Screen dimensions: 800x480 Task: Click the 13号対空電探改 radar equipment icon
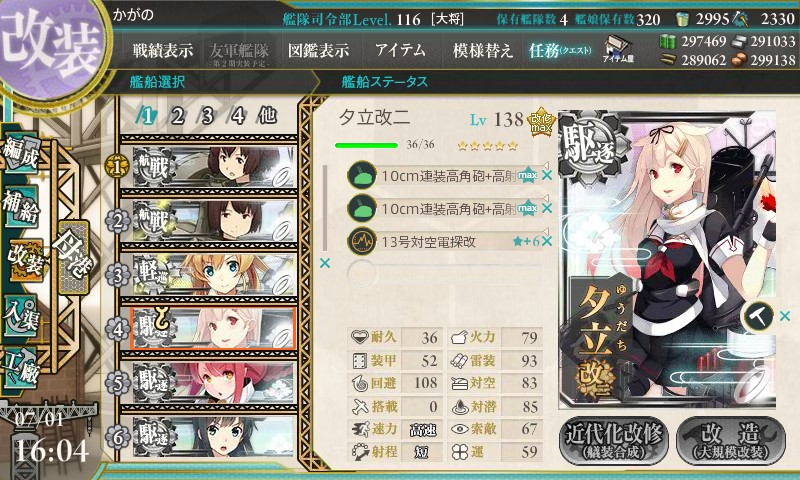(x=362, y=241)
